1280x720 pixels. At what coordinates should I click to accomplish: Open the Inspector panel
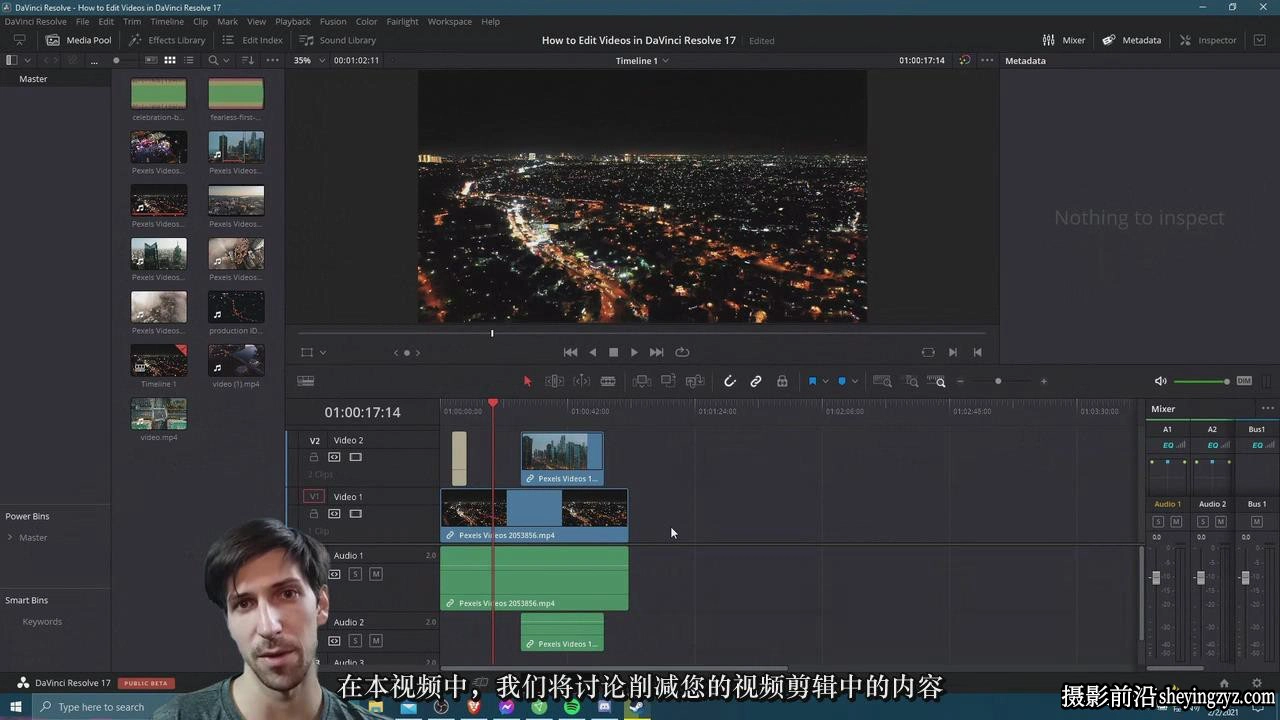pos(1208,40)
